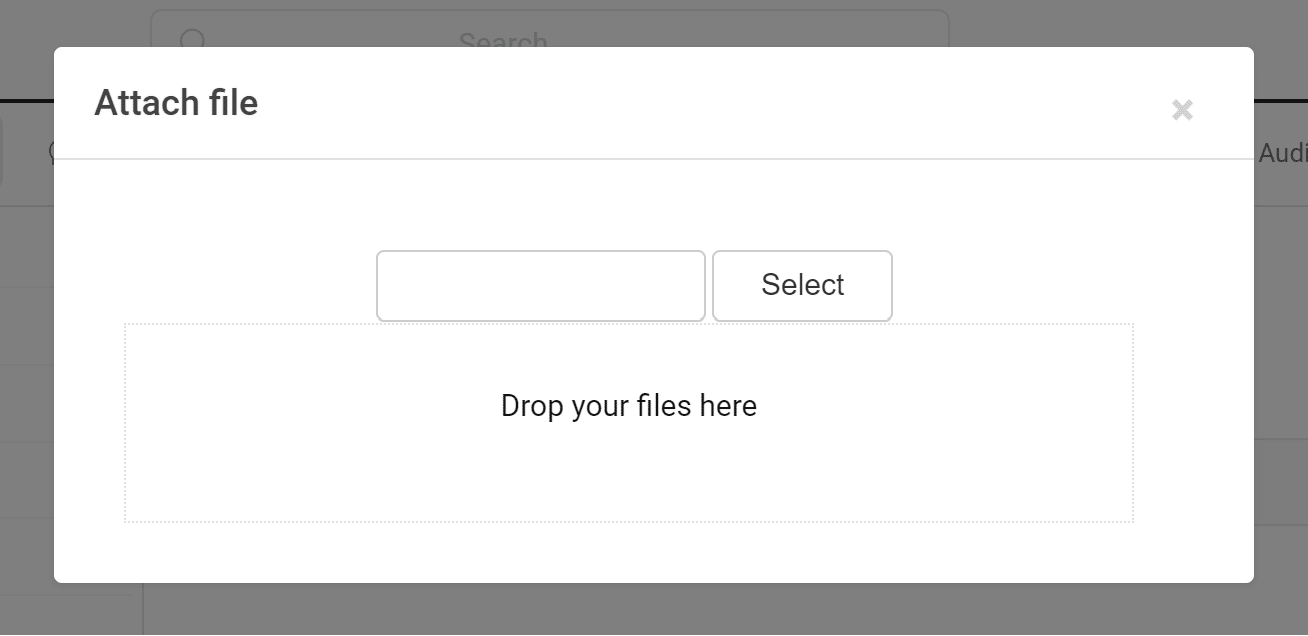Click the Attach file dialog title

(176, 103)
